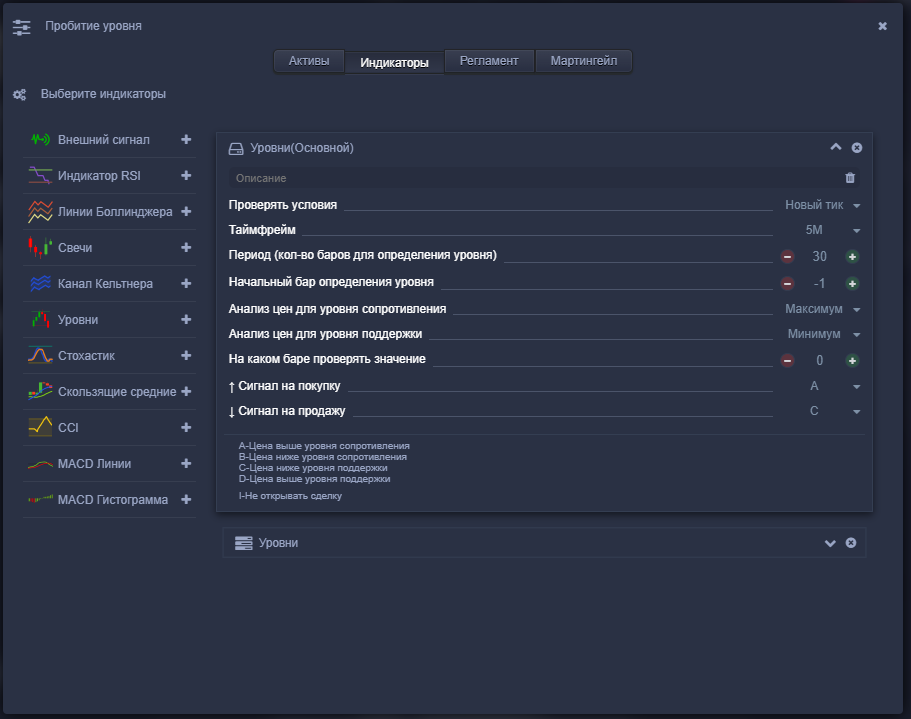The width and height of the screenshot is (911, 719).
Task: Click the CCI line chart icon
Action: coord(40,427)
